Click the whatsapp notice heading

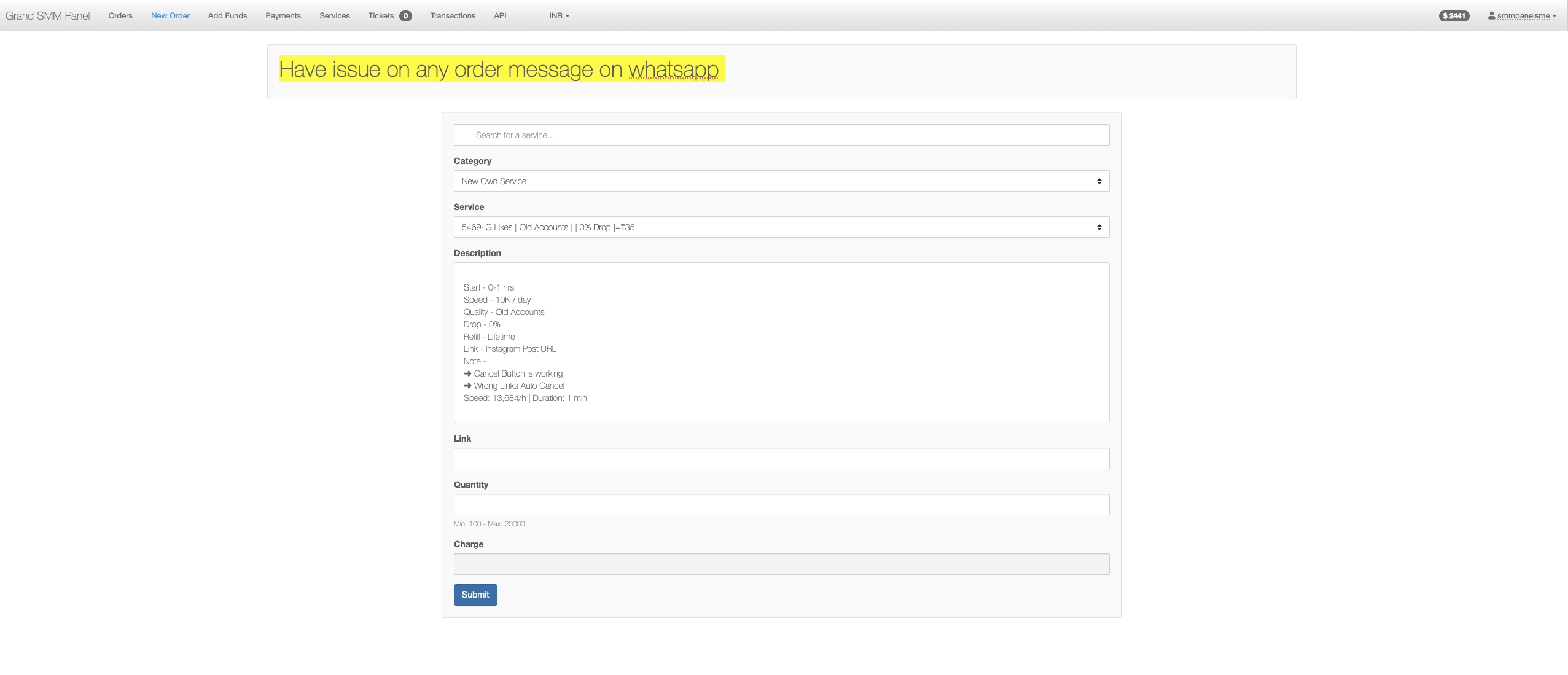(x=499, y=69)
